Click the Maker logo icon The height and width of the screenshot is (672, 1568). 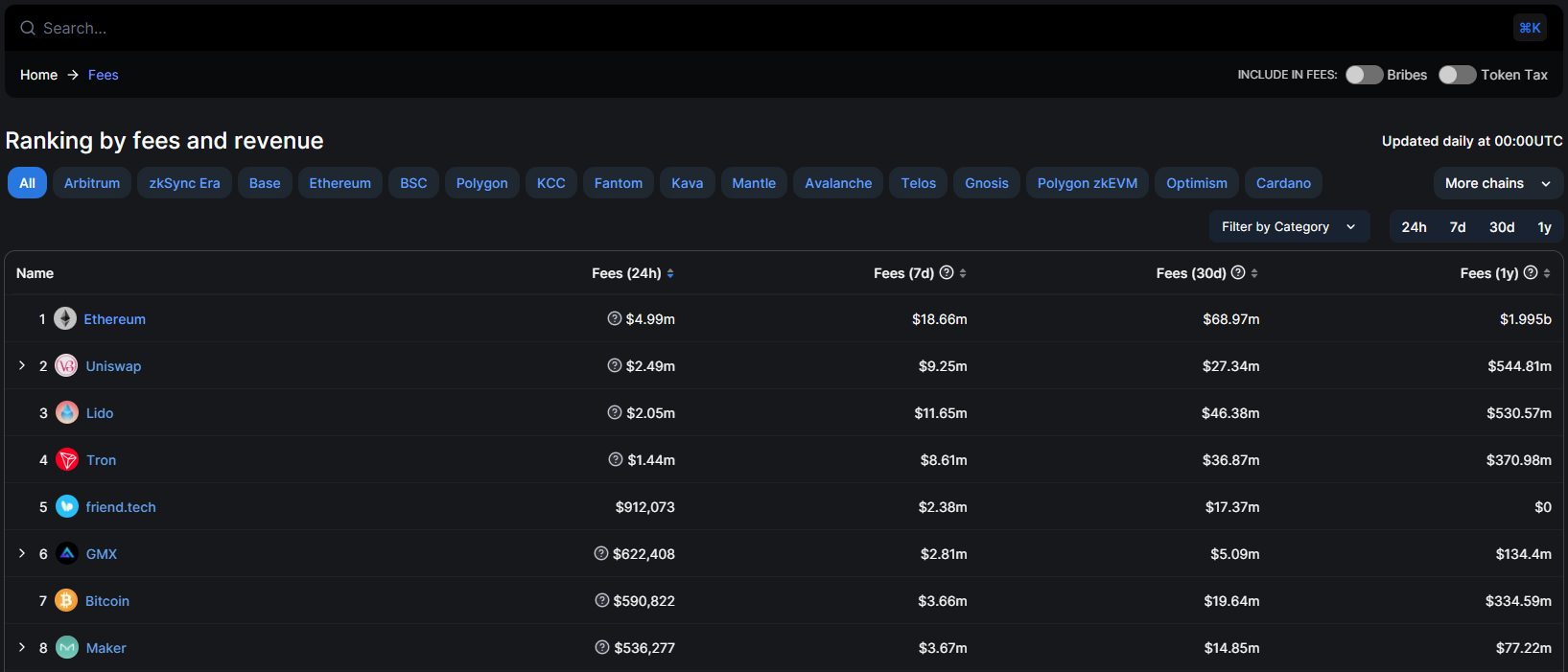tap(67, 647)
